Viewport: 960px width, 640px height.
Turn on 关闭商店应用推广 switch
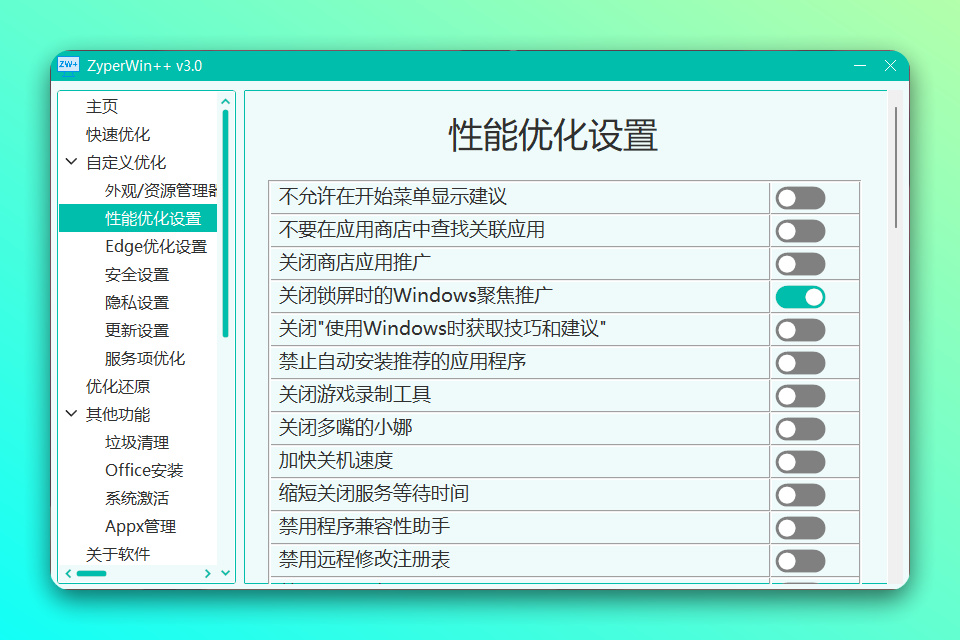800,264
